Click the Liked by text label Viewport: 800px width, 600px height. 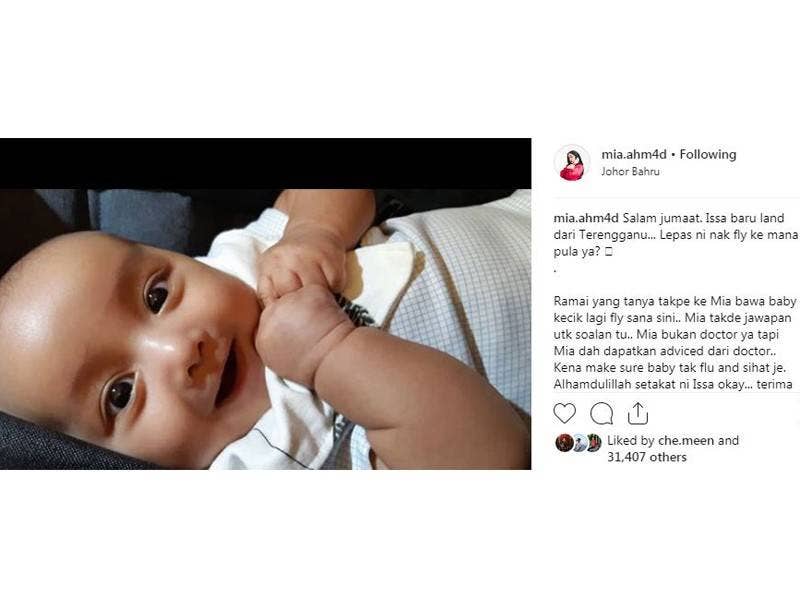[x=631, y=440]
